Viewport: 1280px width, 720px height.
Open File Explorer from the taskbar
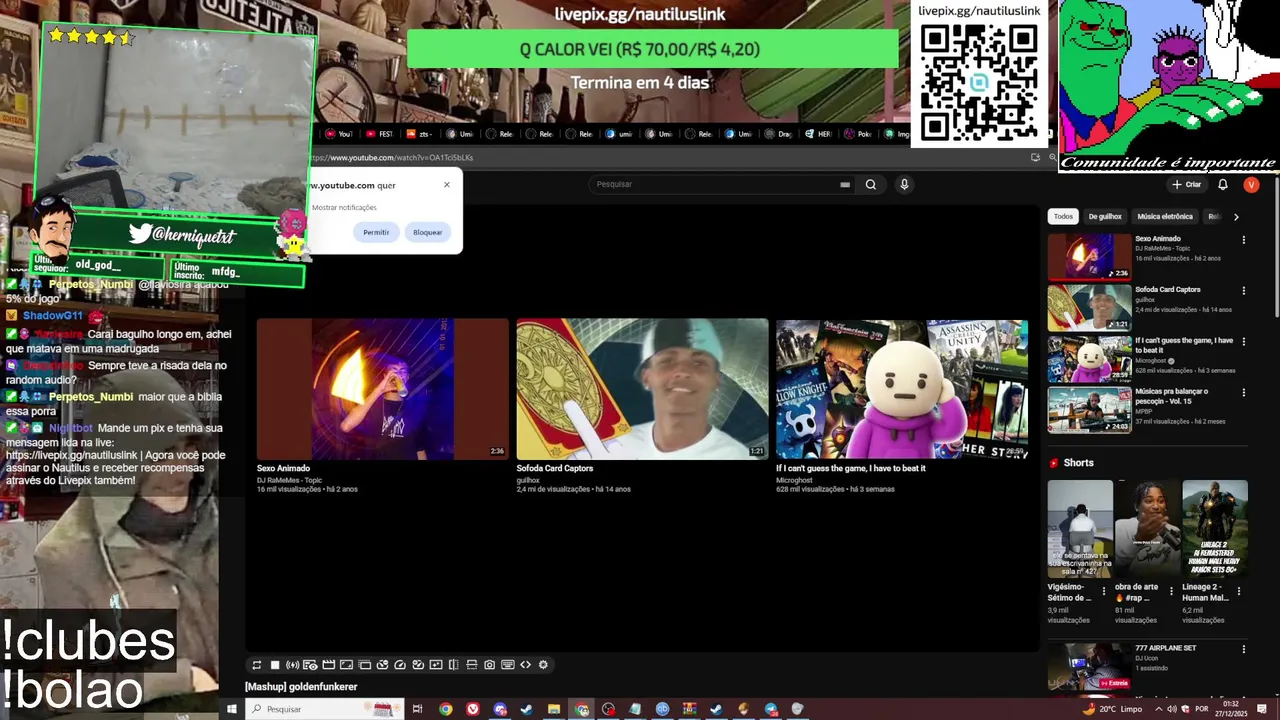click(x=554, y=709)
